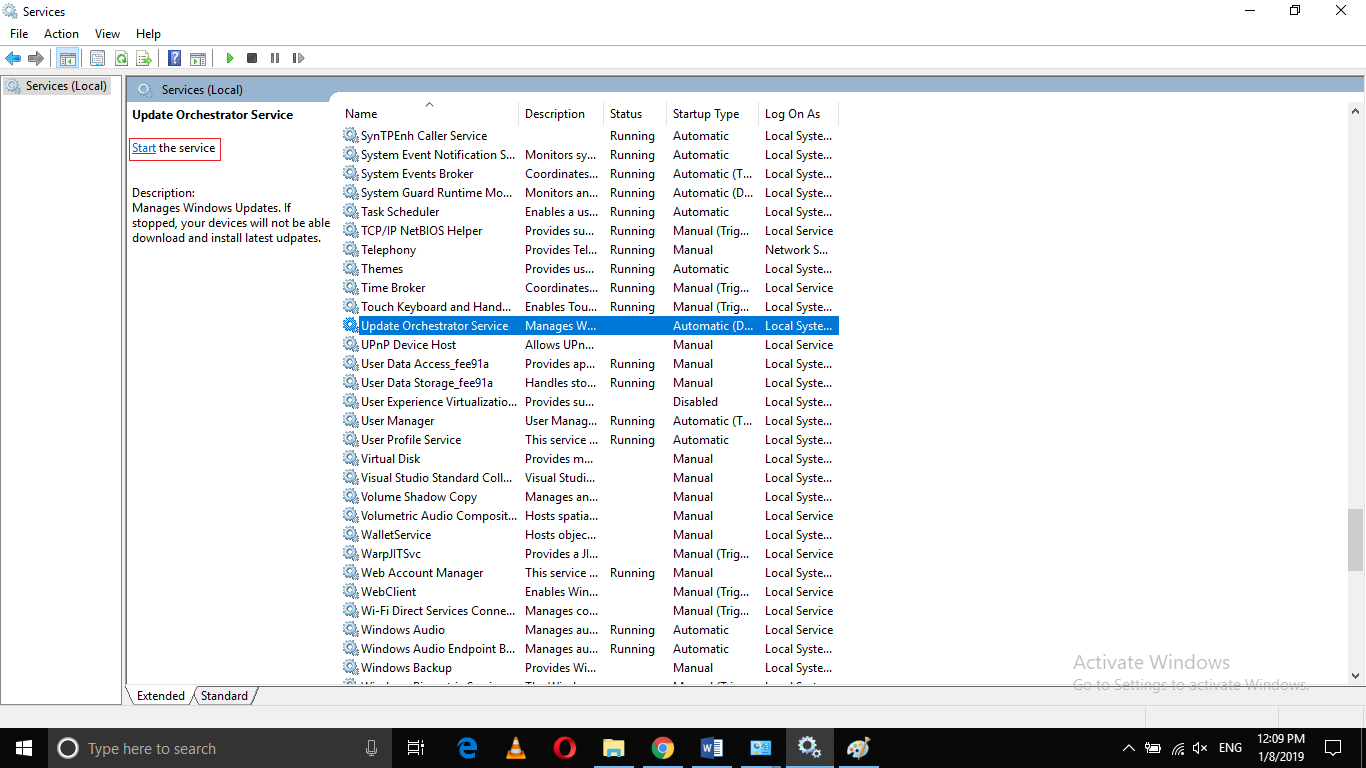Switch to the Standard tab
Screen dimensions: 1366x768
point(223,695)
